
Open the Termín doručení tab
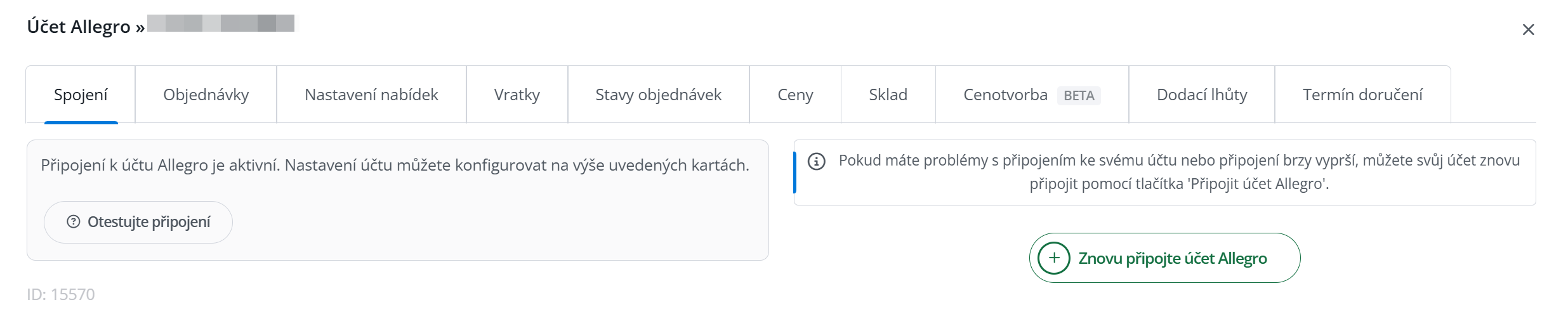point(1363,95)
